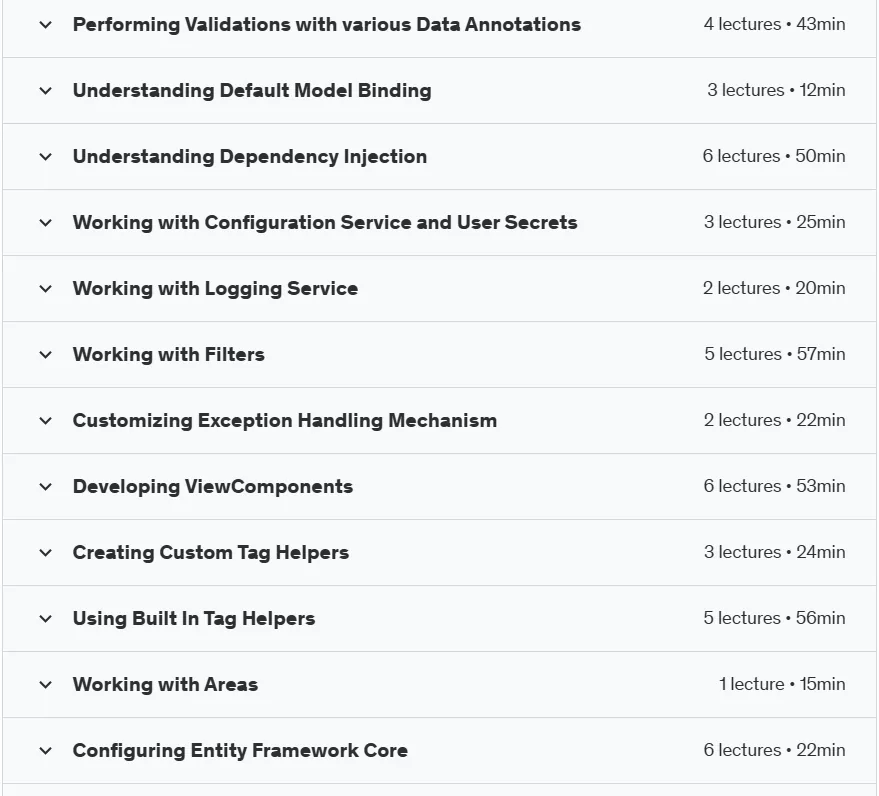Select Working with Areas heading
Image resolution: width=879 pixels, height=796 pixels.
pyautogui.click(x=165, y=684)
